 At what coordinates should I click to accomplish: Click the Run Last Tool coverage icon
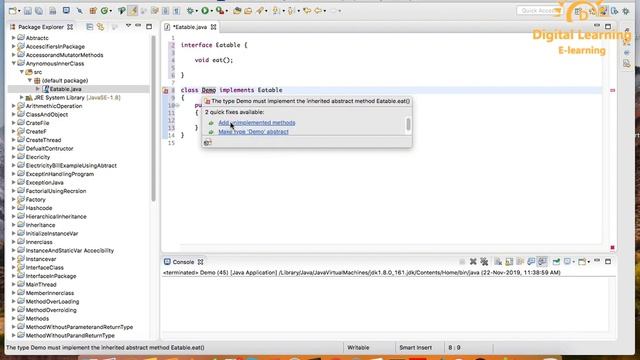pyautogui.click(x=220, y=11)
